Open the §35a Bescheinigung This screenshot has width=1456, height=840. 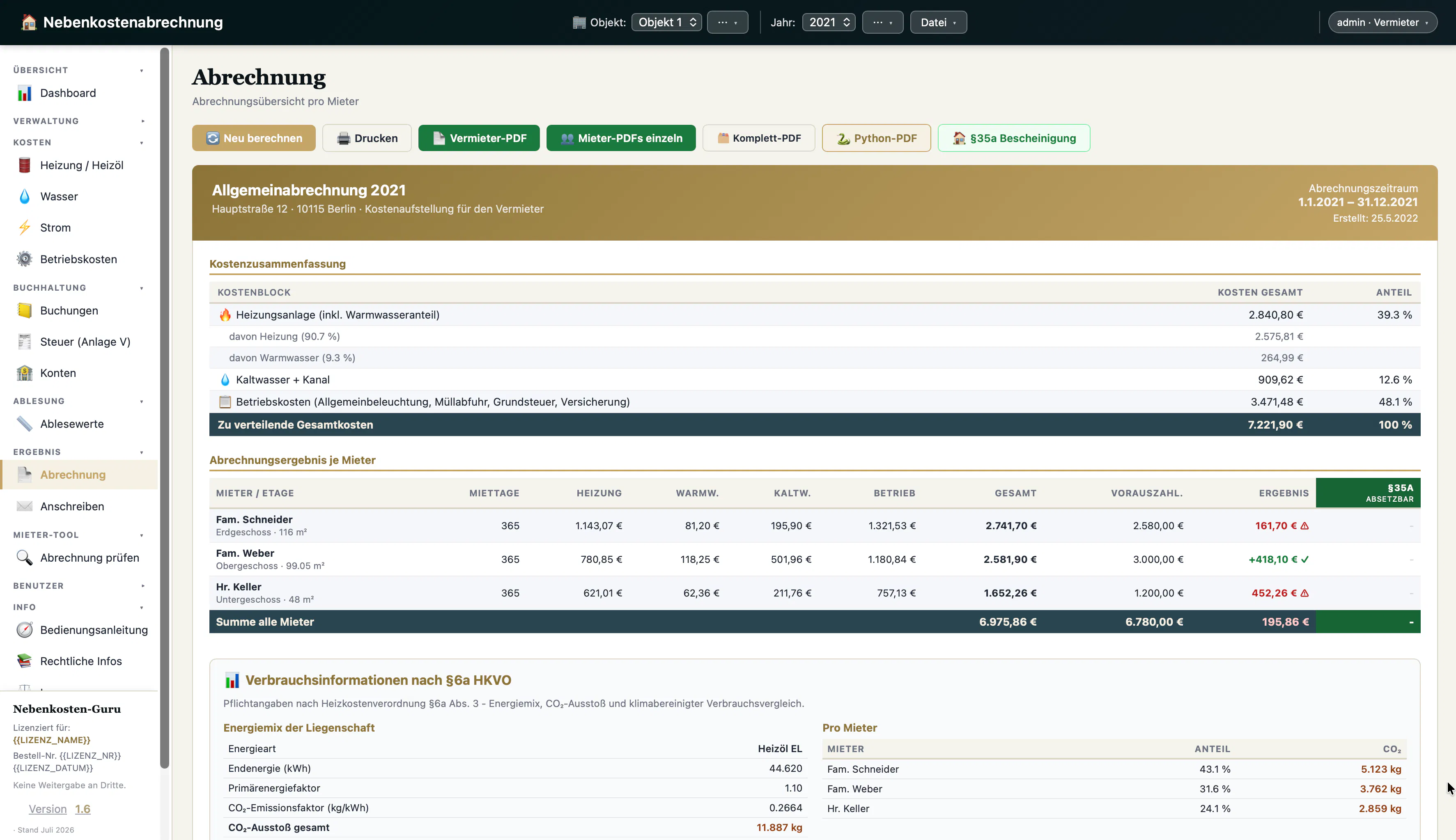(x=1013, y=138)
